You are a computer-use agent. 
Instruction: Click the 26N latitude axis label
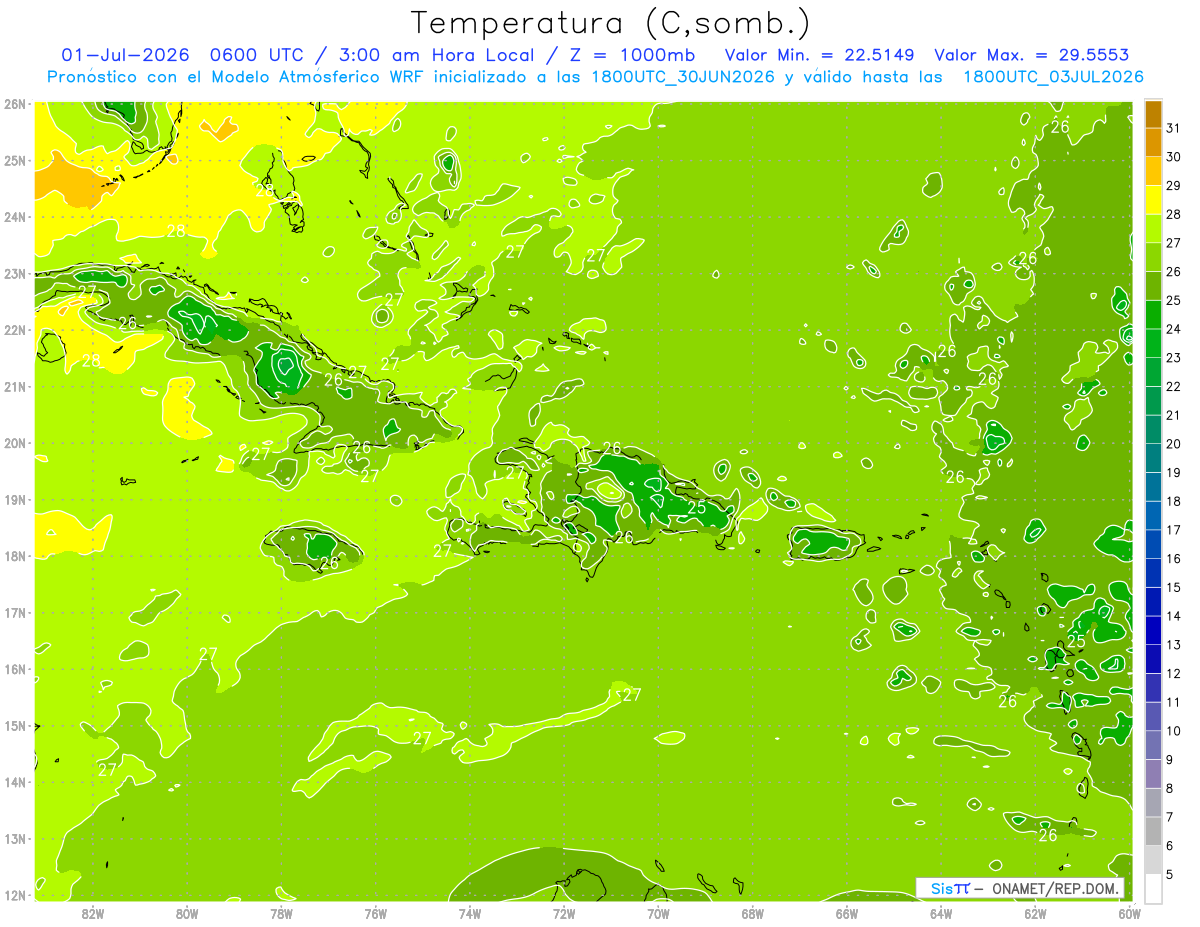tap(15, 104)
